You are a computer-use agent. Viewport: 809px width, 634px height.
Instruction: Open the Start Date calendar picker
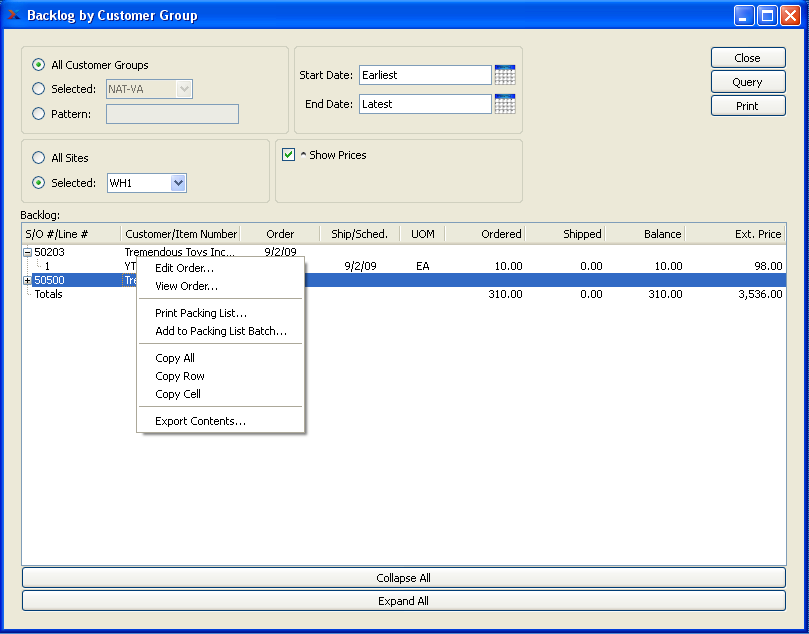click(505, 75)
